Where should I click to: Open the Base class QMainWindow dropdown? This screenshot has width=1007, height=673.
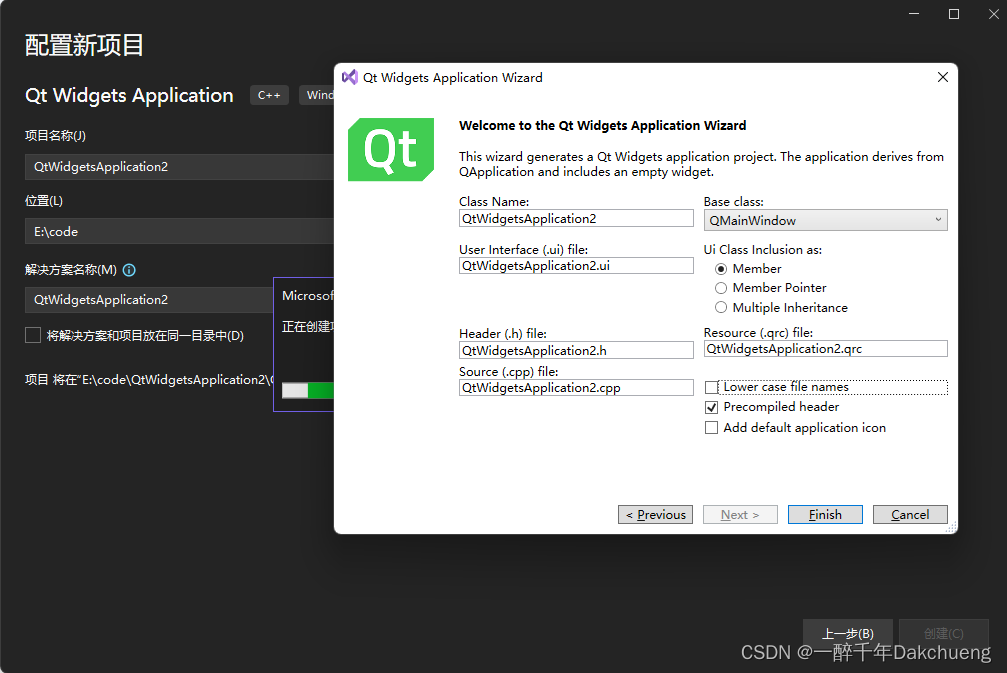[x=825, y=220]
